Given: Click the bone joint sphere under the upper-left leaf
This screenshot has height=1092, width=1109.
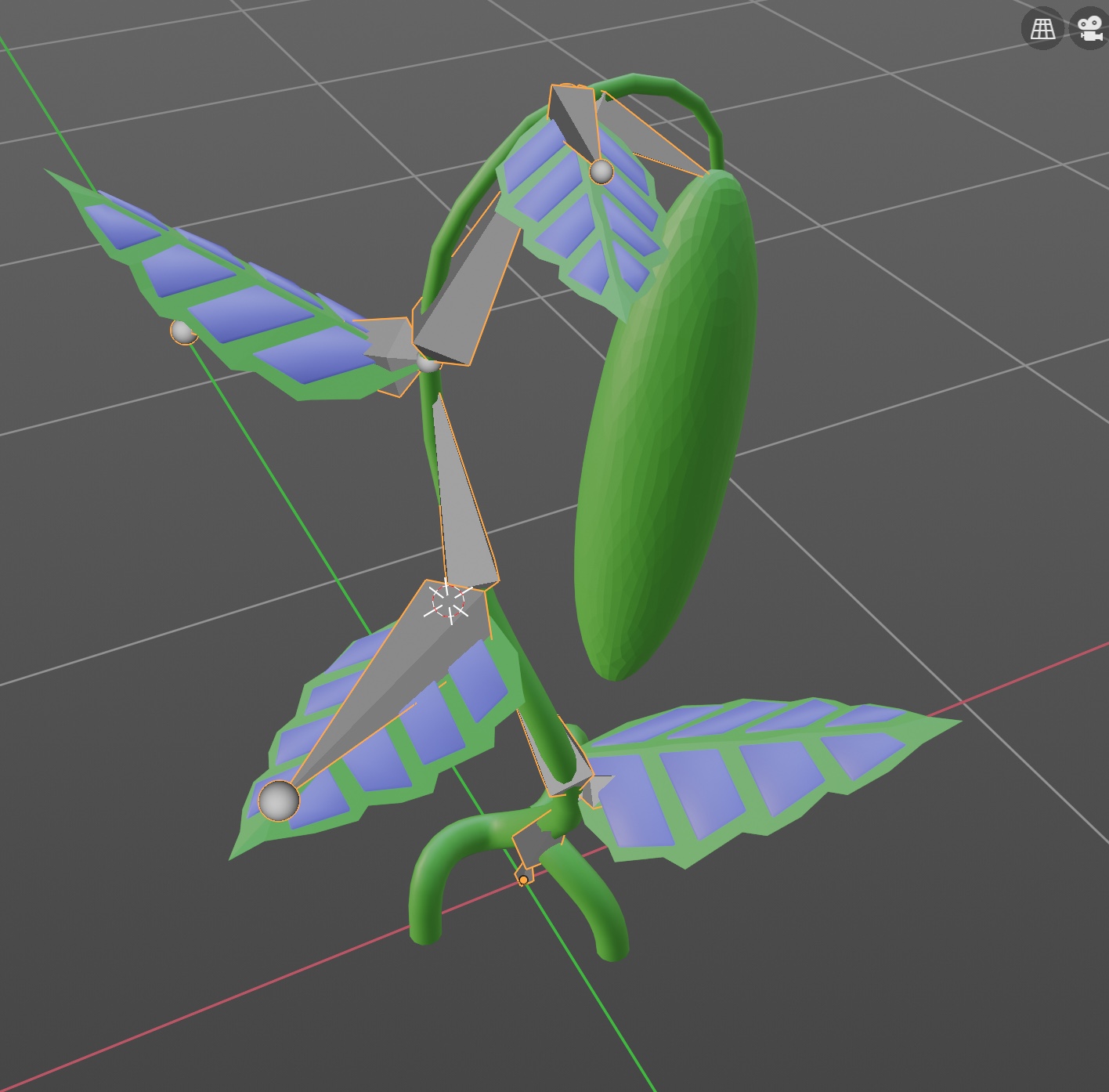Looking at the screenshot, I should pos(183,331).
